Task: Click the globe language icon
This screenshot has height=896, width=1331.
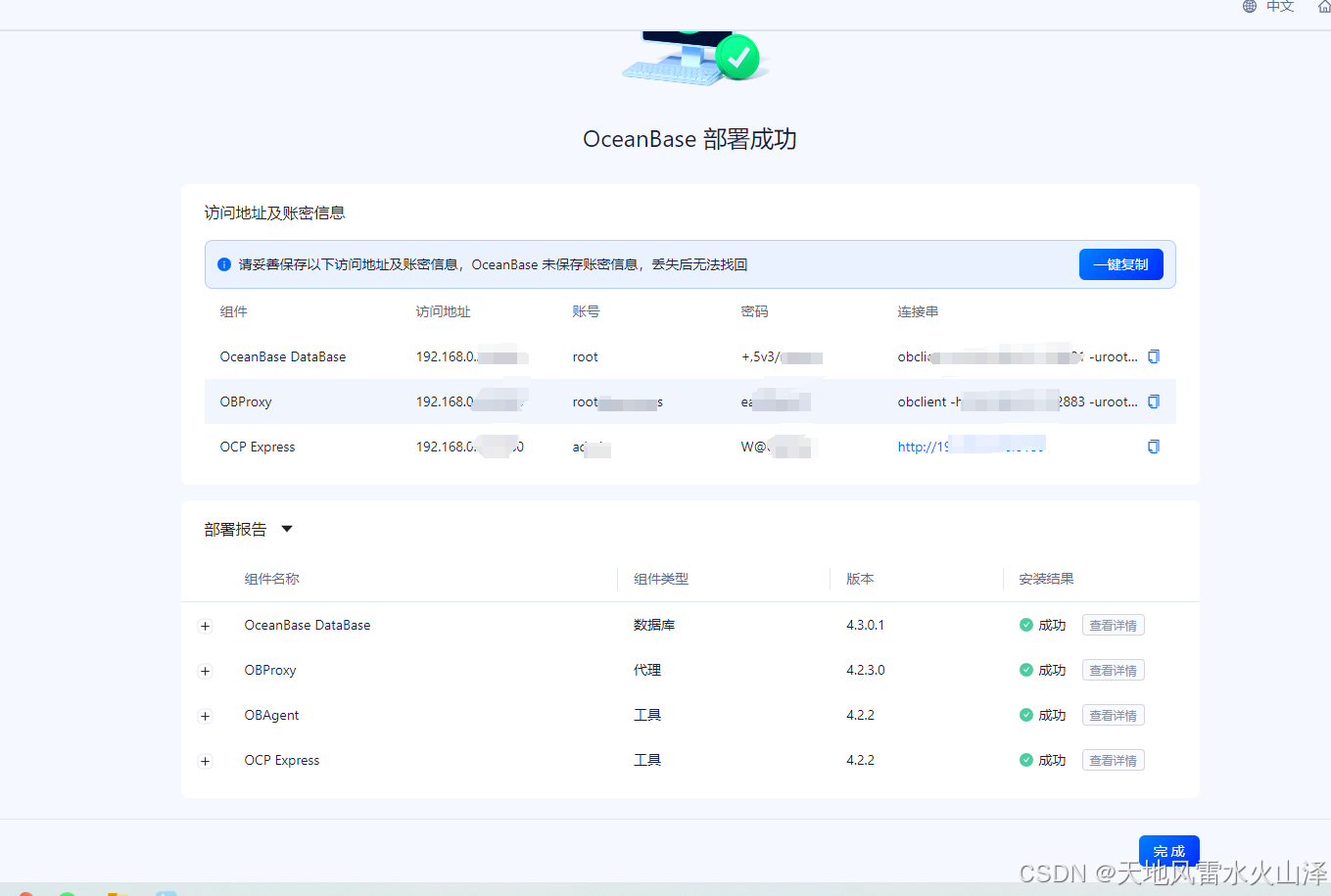Action: 1250,6
